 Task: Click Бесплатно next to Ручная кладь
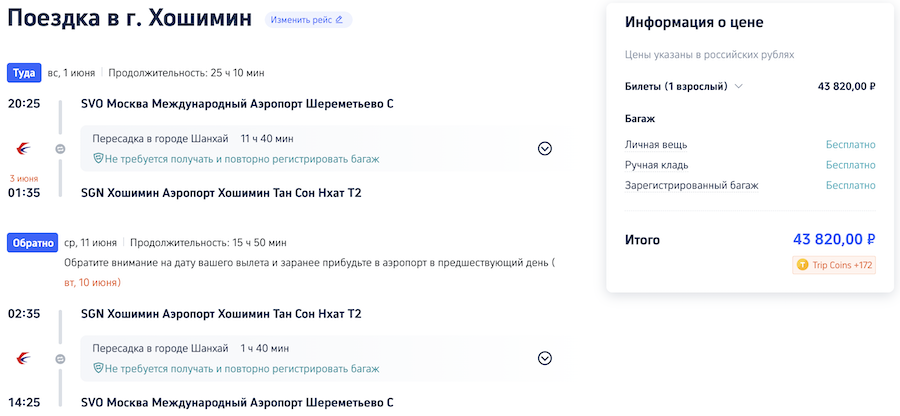(x=850, y=165)
